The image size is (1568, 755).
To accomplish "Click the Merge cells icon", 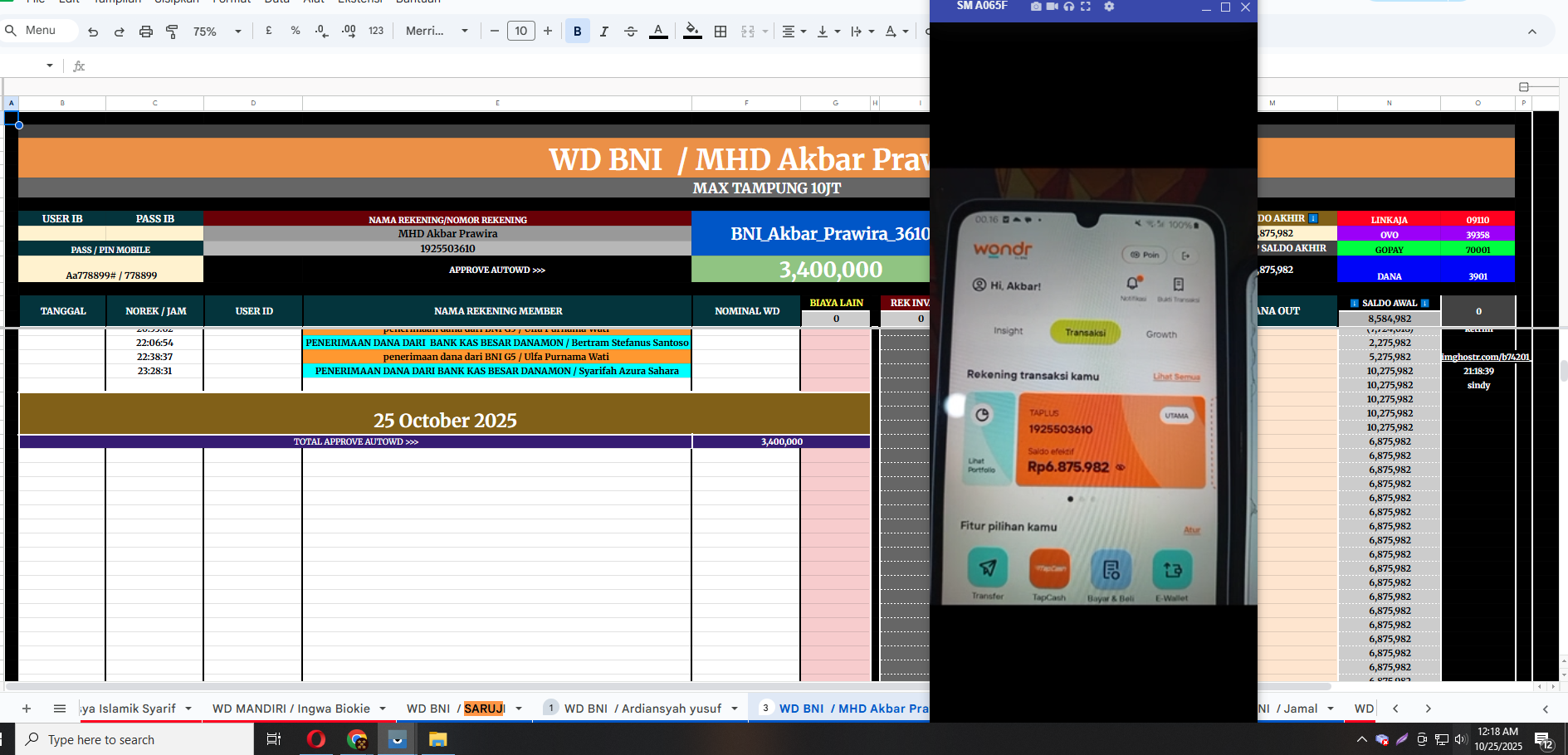I will pos(748,31).
